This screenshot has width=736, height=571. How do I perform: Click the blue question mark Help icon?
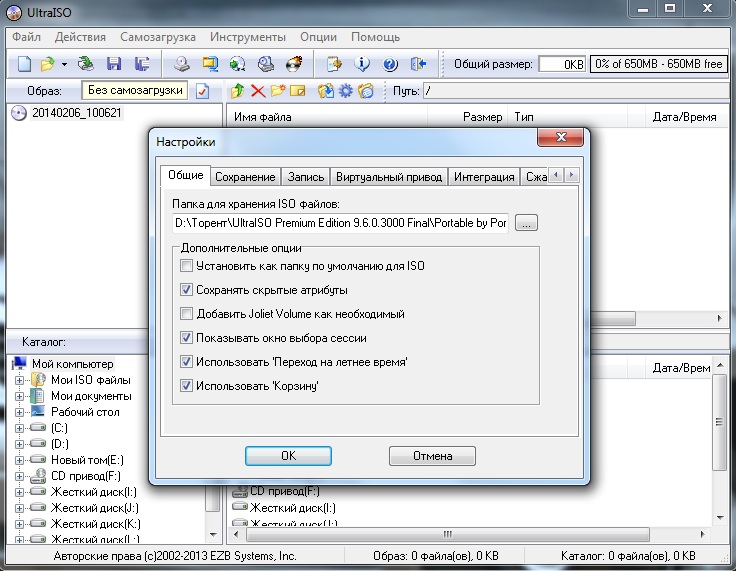coord(390,64)
